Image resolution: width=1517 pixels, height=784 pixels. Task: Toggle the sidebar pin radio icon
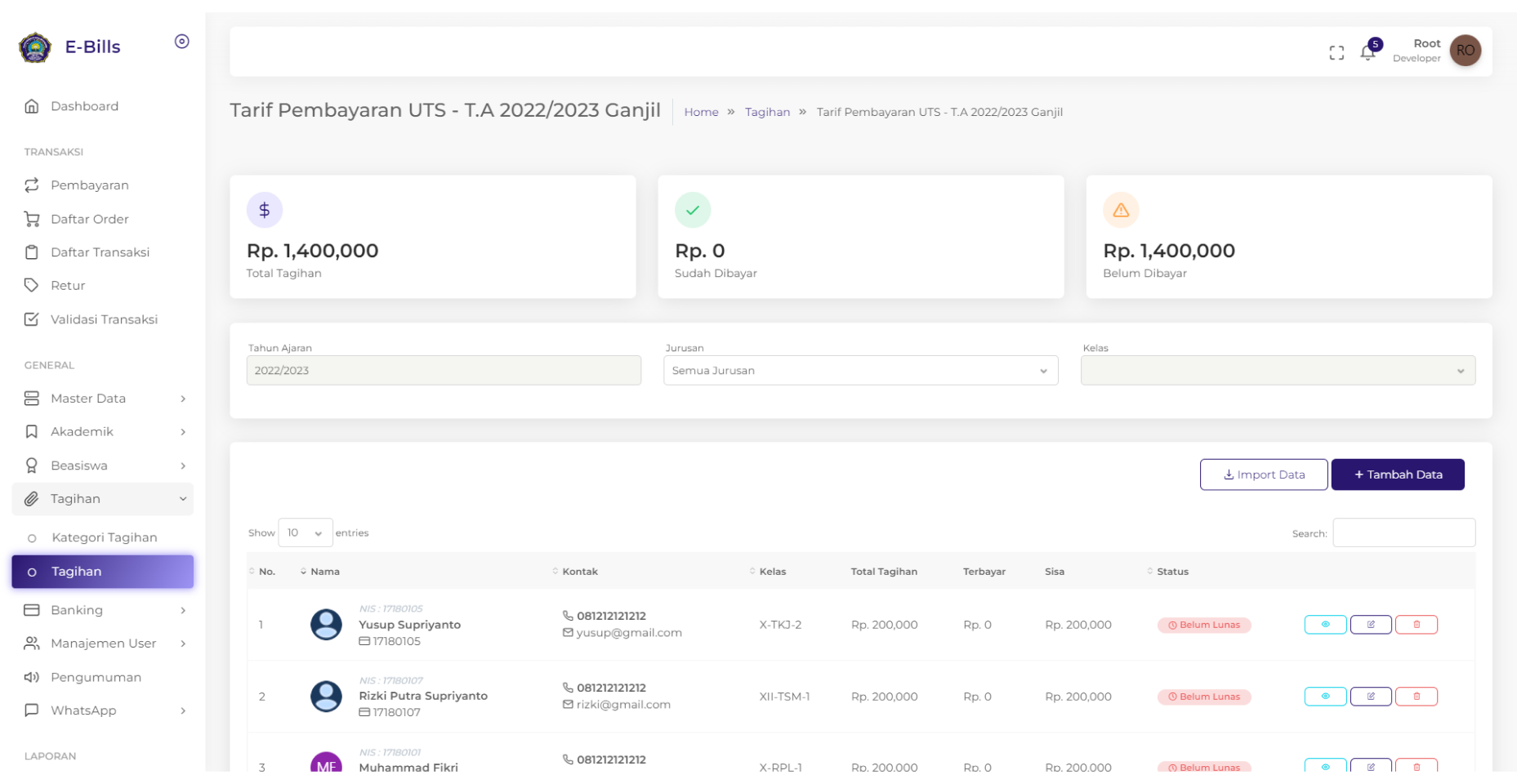(x=182, y=42)
